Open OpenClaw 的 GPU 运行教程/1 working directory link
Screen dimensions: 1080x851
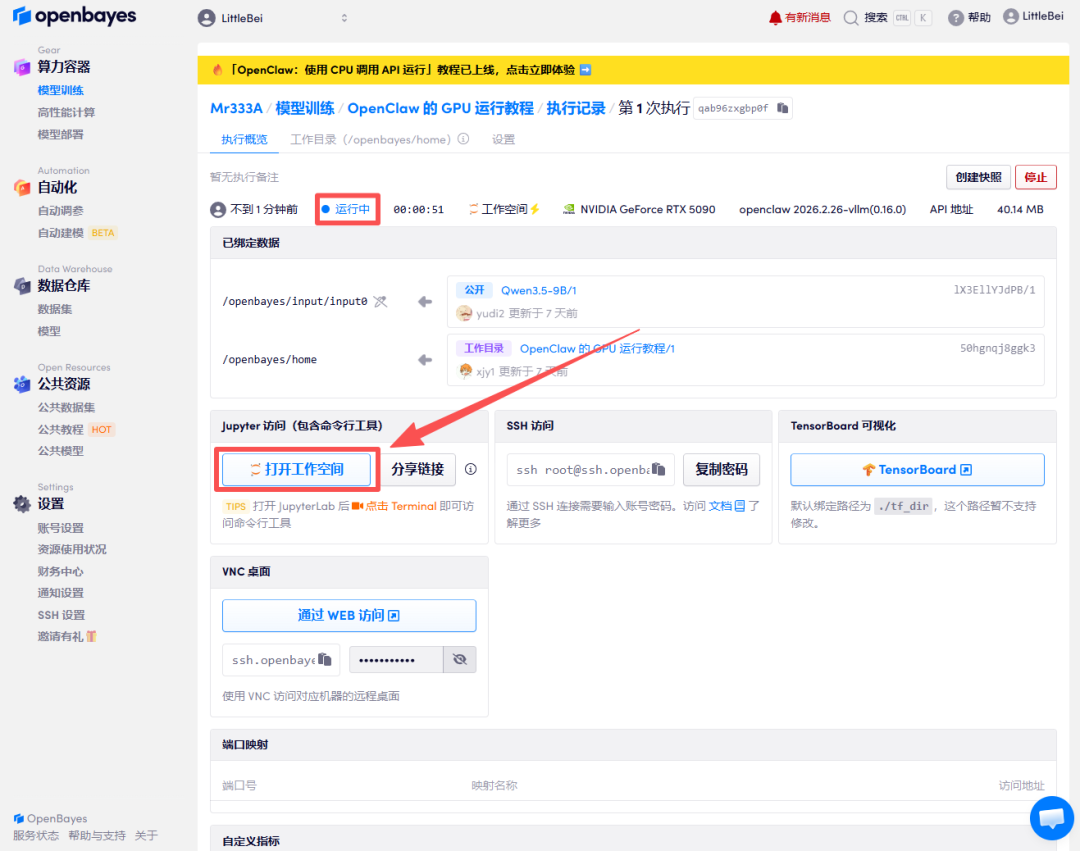[x=597, y=348]
